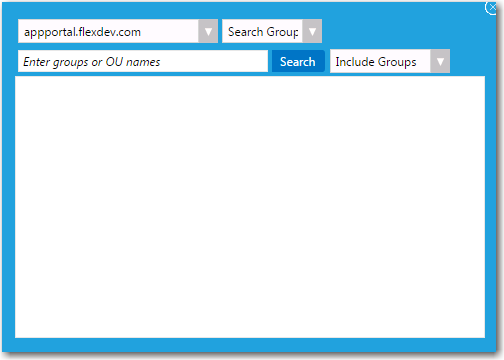Open the Search Group type dropdown
Image resolution: width=504 pixels, height=360 pixels.
click(x=272, y=31)
